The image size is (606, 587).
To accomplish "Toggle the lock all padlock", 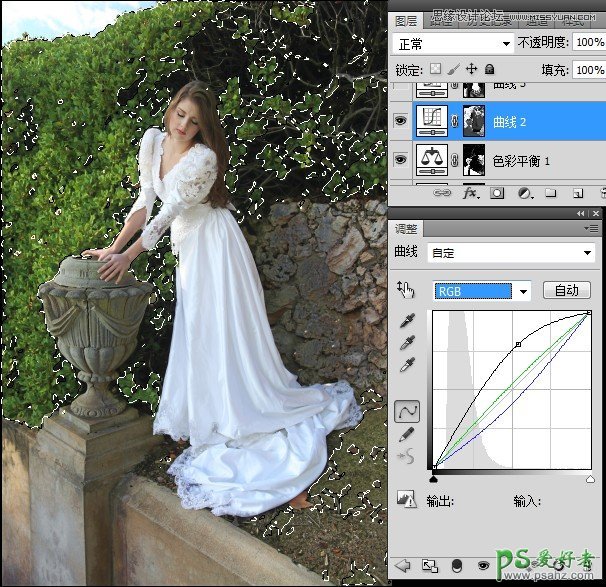I will 489,70.
